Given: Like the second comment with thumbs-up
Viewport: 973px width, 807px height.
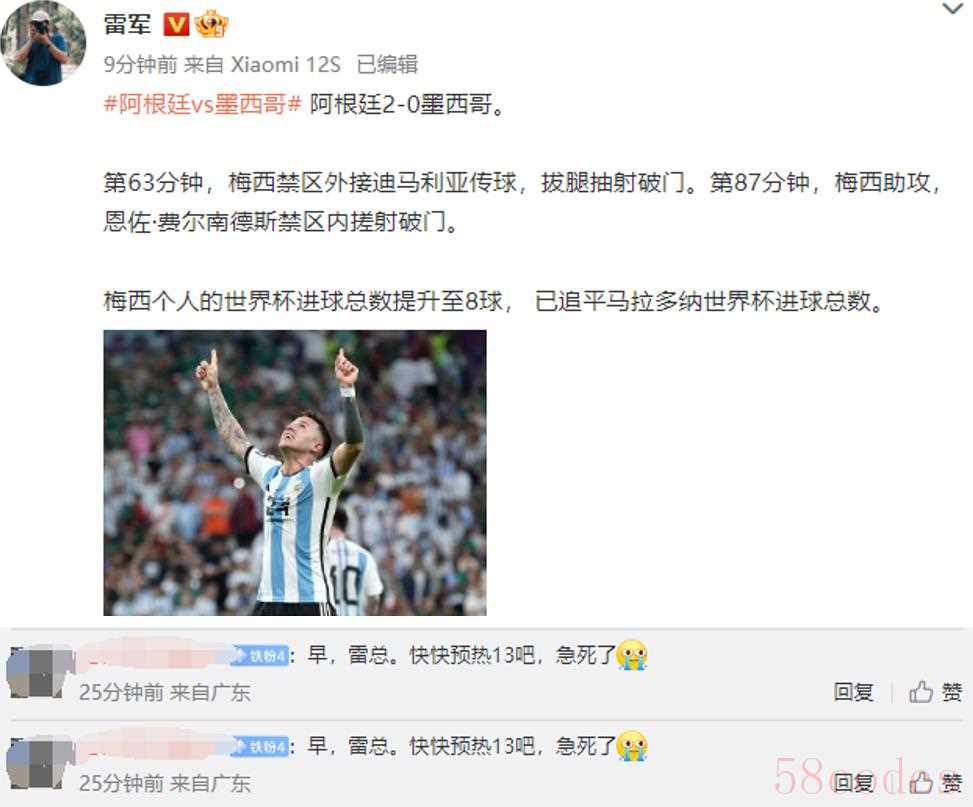Looking at the screenshot, I should point(935,783).
